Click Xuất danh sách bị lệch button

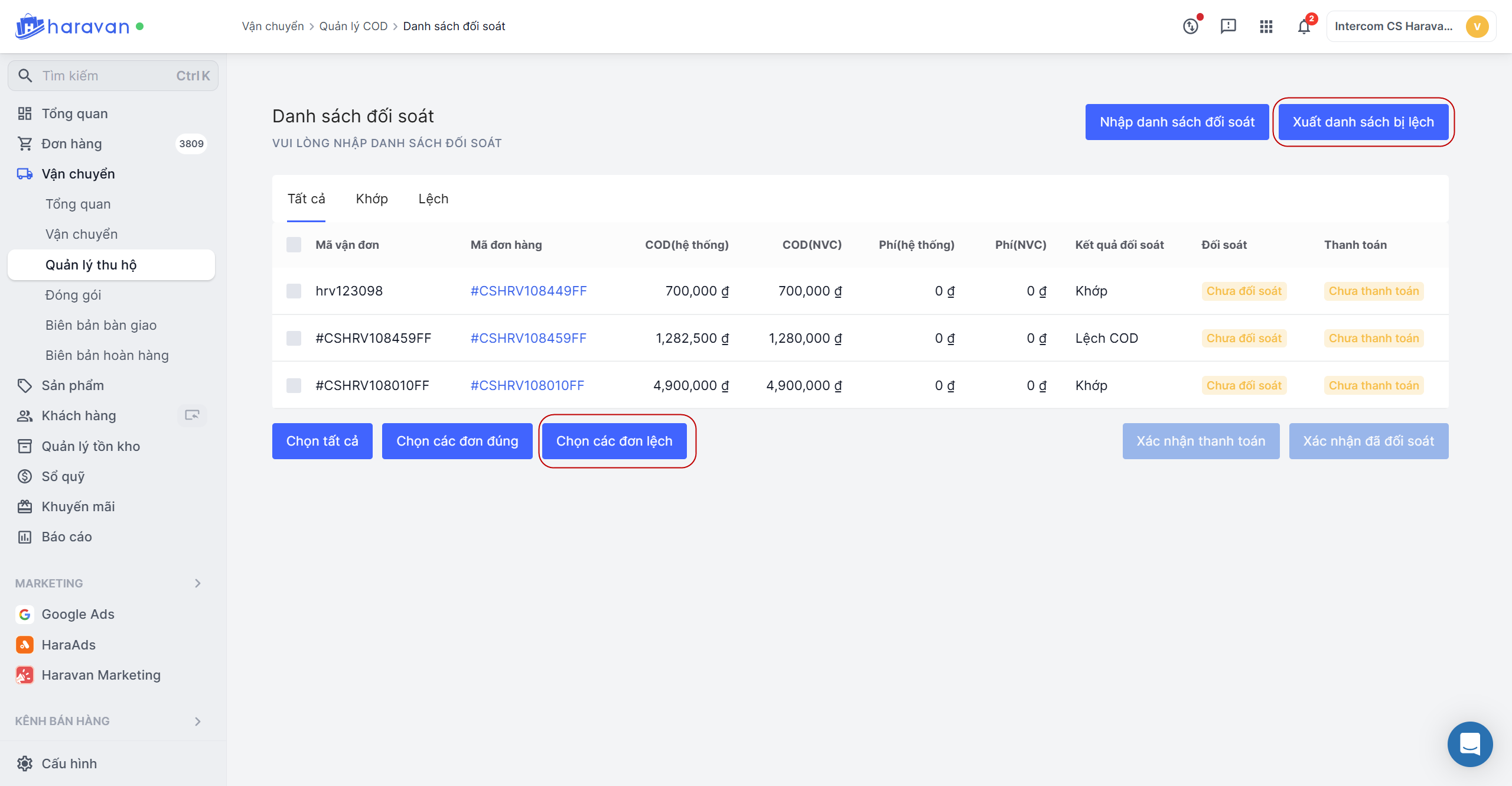1363,122
